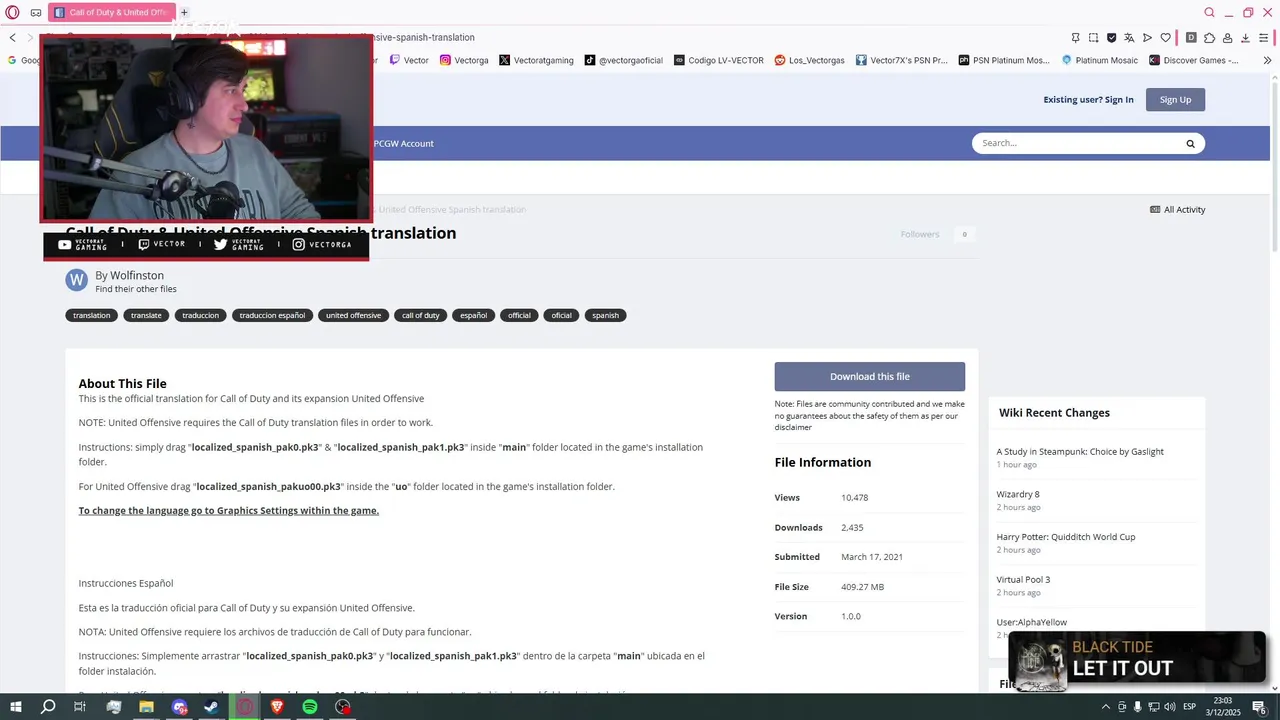
Task: Select the traduccion tag
Action: (201, 315)
